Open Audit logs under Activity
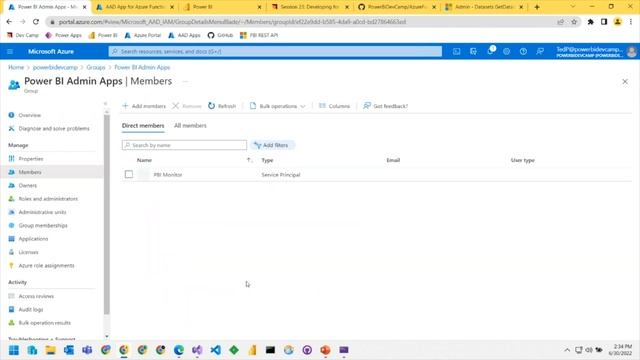This screenshot has width=640, height=360. pyautogui.click(x=31, y=310)
